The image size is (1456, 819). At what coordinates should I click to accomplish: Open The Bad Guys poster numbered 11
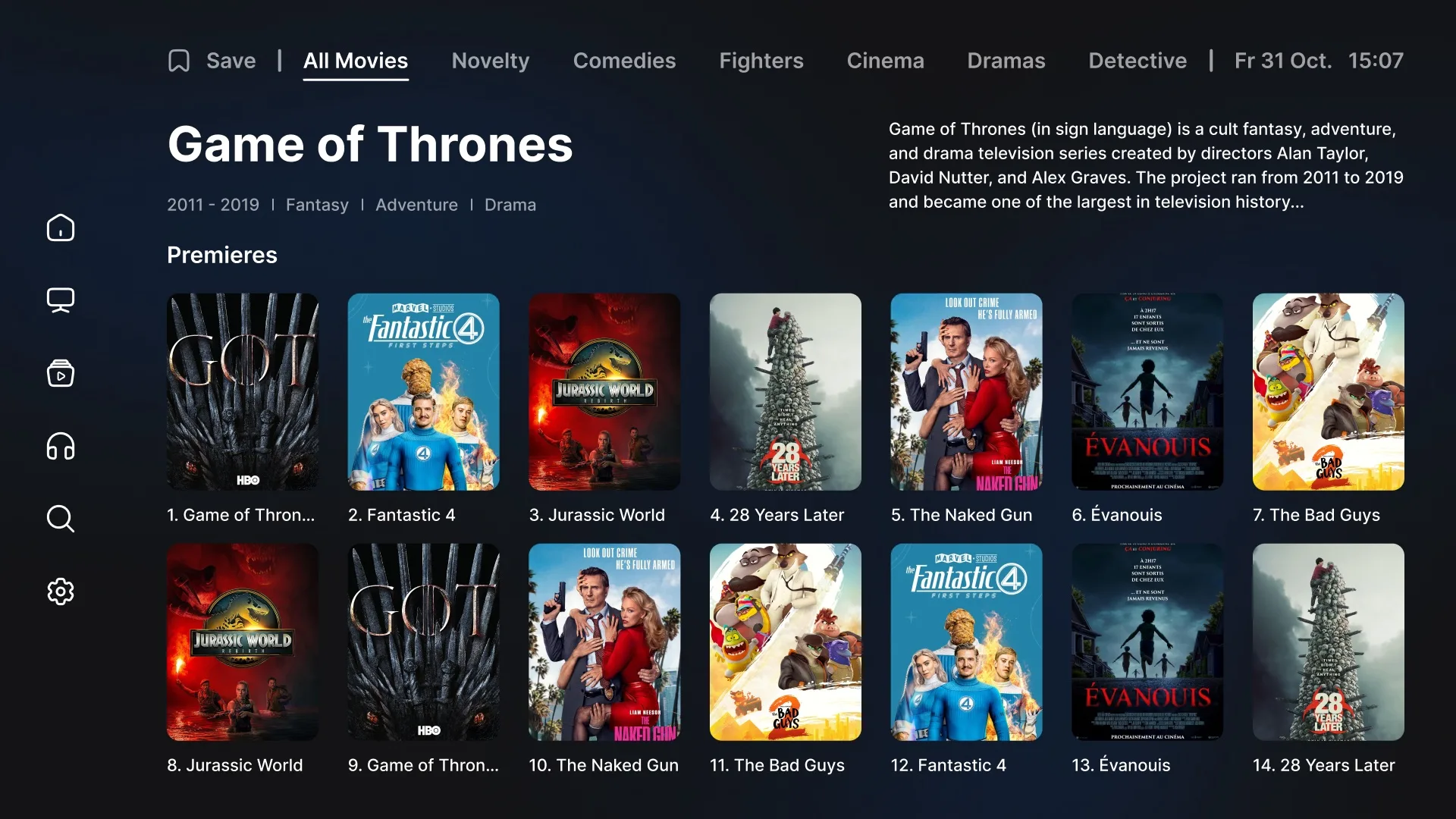(x=786, y=642)
